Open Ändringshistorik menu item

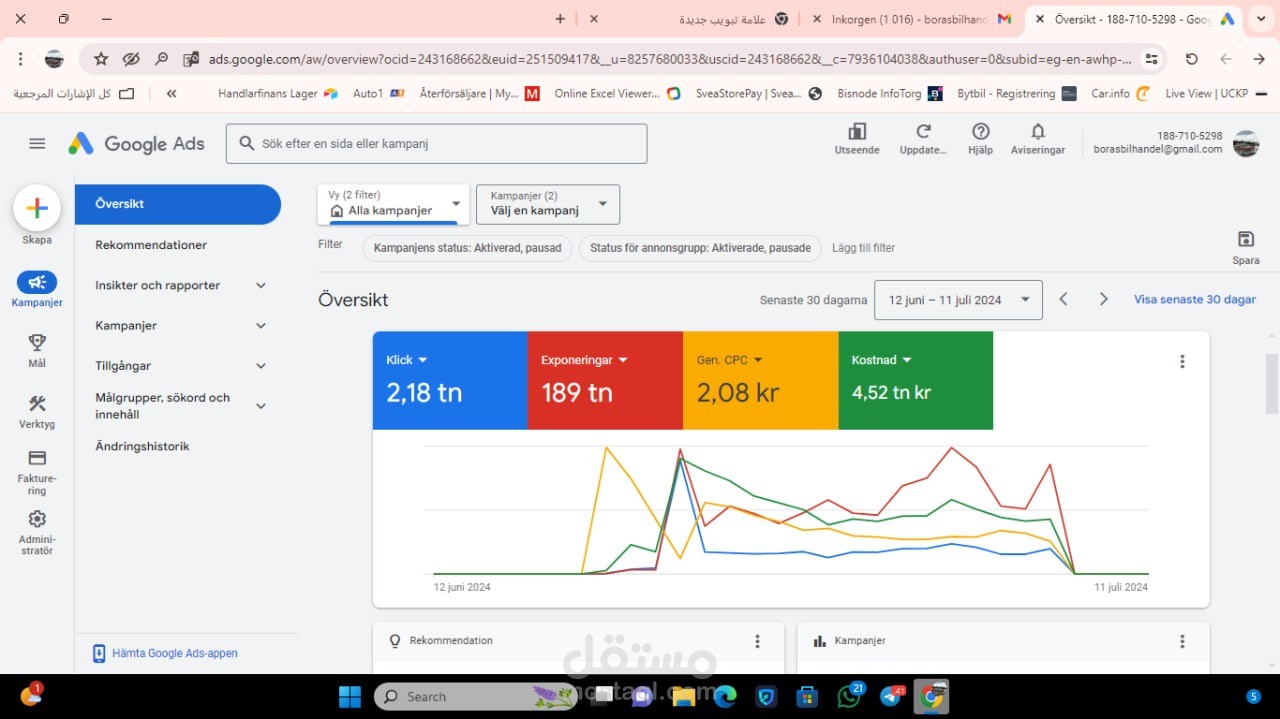142,446
